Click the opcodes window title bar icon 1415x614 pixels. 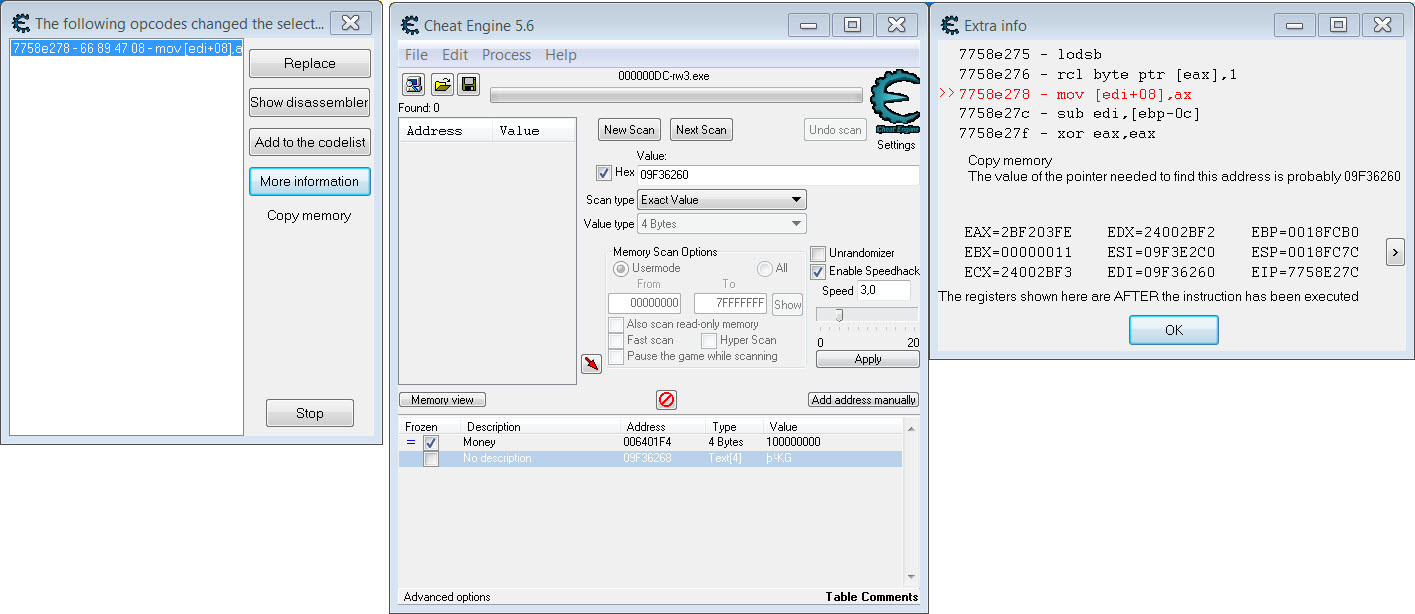[x=19, y=23]
